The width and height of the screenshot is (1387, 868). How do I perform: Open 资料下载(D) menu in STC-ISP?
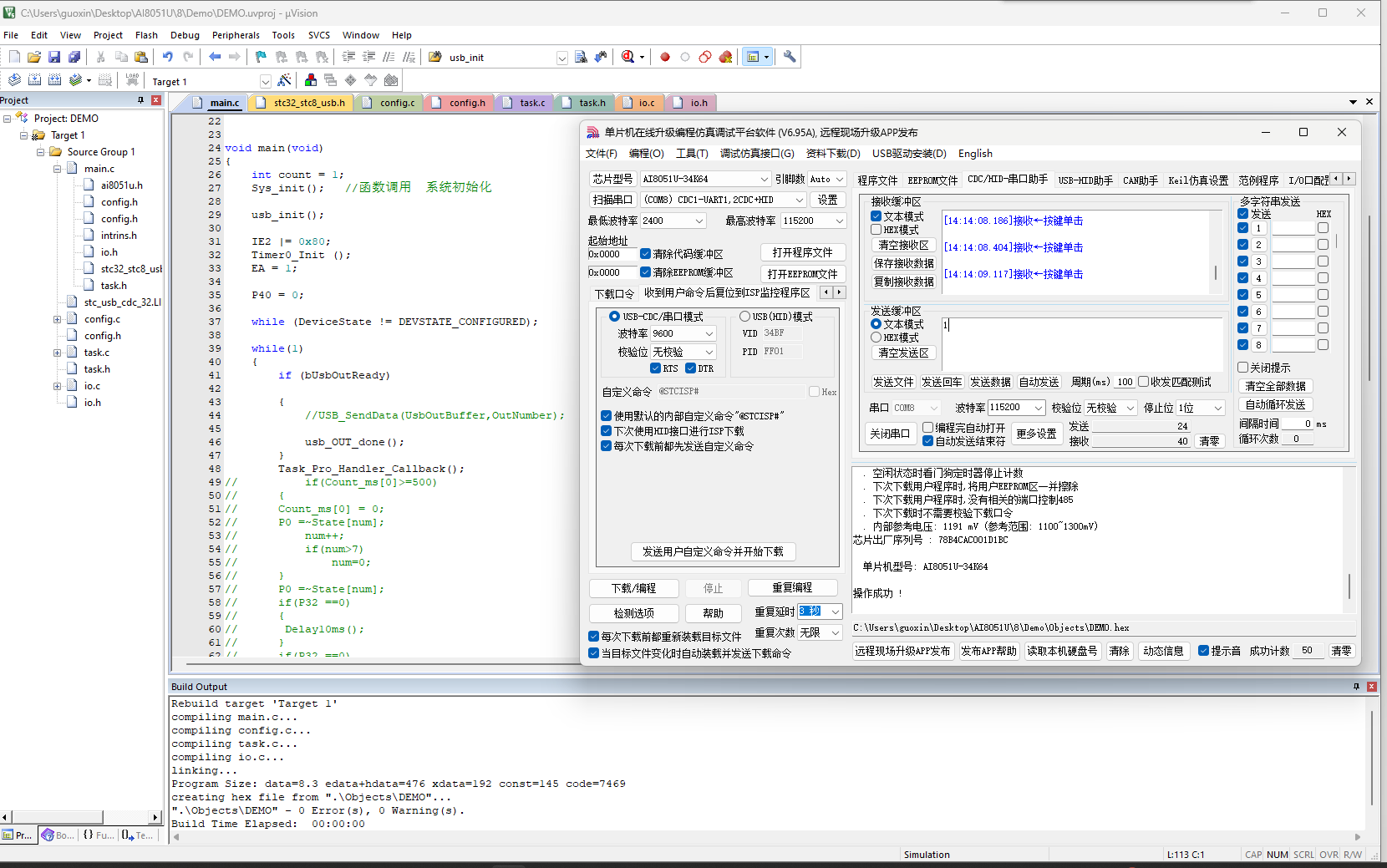[833, 154]
